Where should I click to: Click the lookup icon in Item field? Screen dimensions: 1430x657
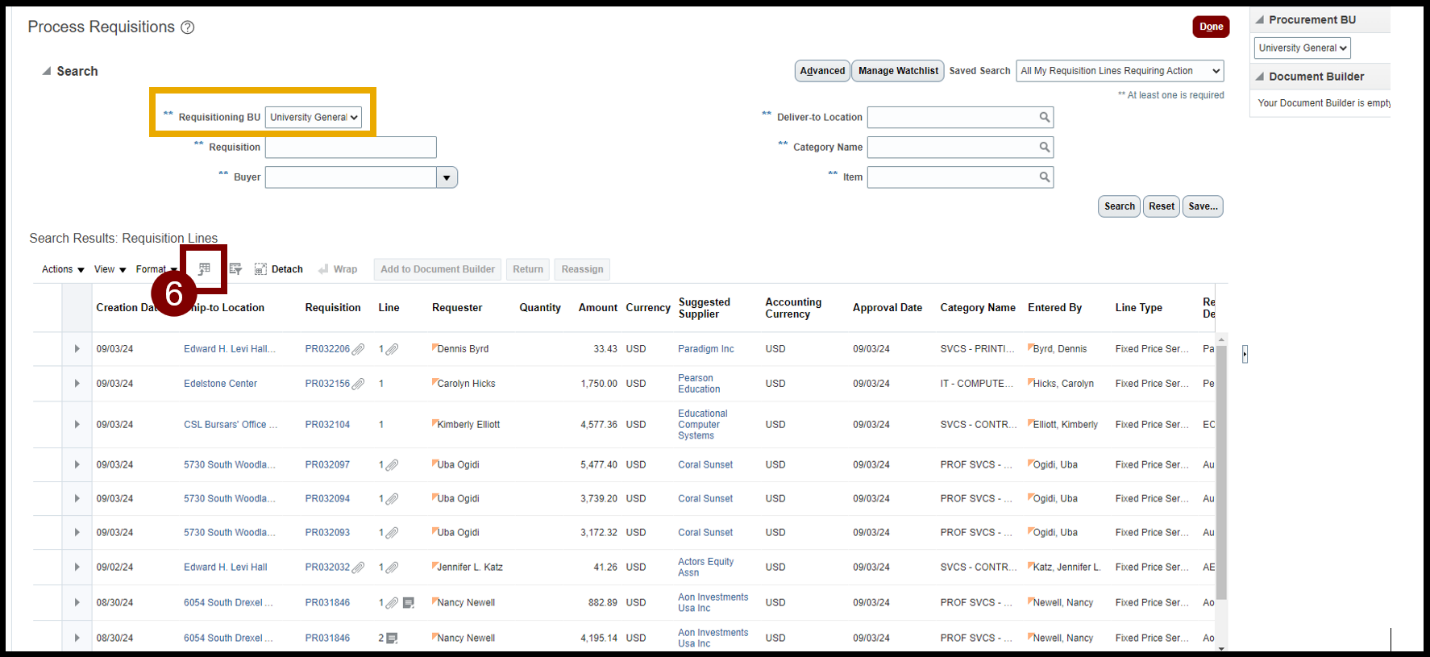1044,178
